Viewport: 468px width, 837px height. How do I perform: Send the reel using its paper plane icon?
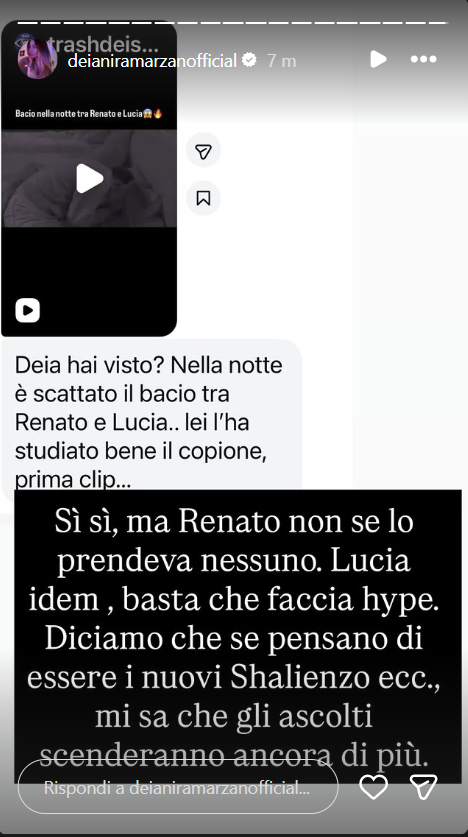203,152
